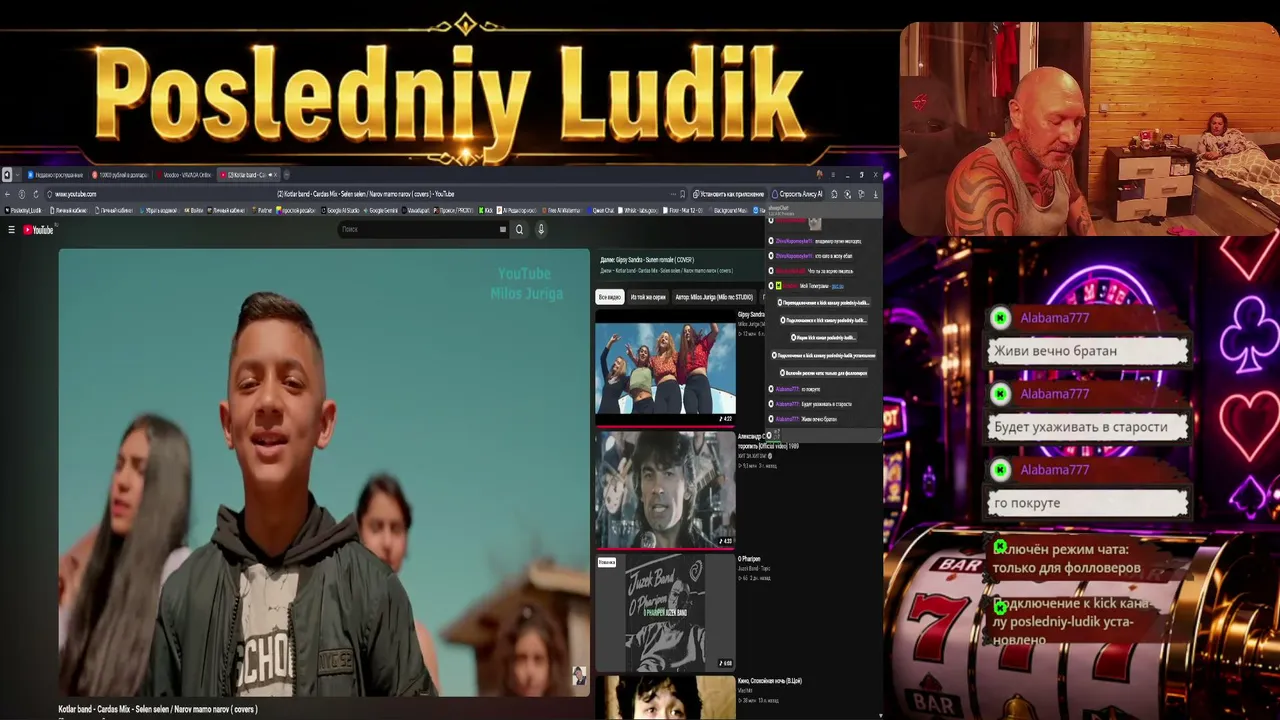Bookmark this page with the bookmark icon
Viewport: 1280px width, 720px height.
click(x=683, y=194)
